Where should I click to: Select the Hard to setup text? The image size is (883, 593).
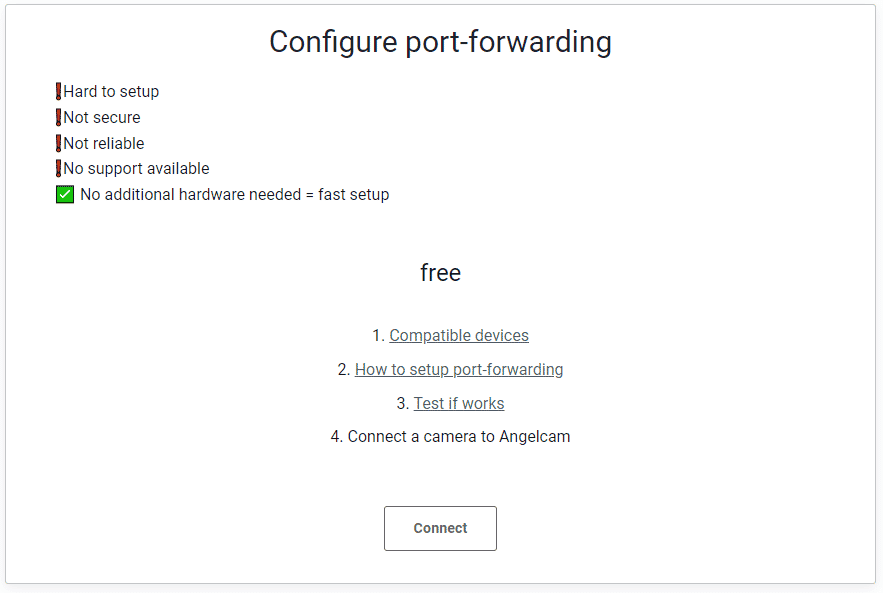coord(111,91)
